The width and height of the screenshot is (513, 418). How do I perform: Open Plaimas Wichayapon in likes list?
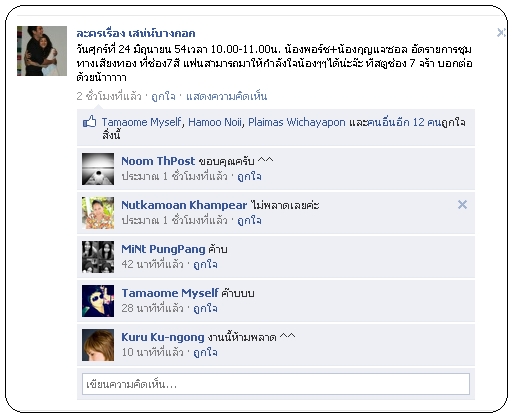(x=297, y=122)
